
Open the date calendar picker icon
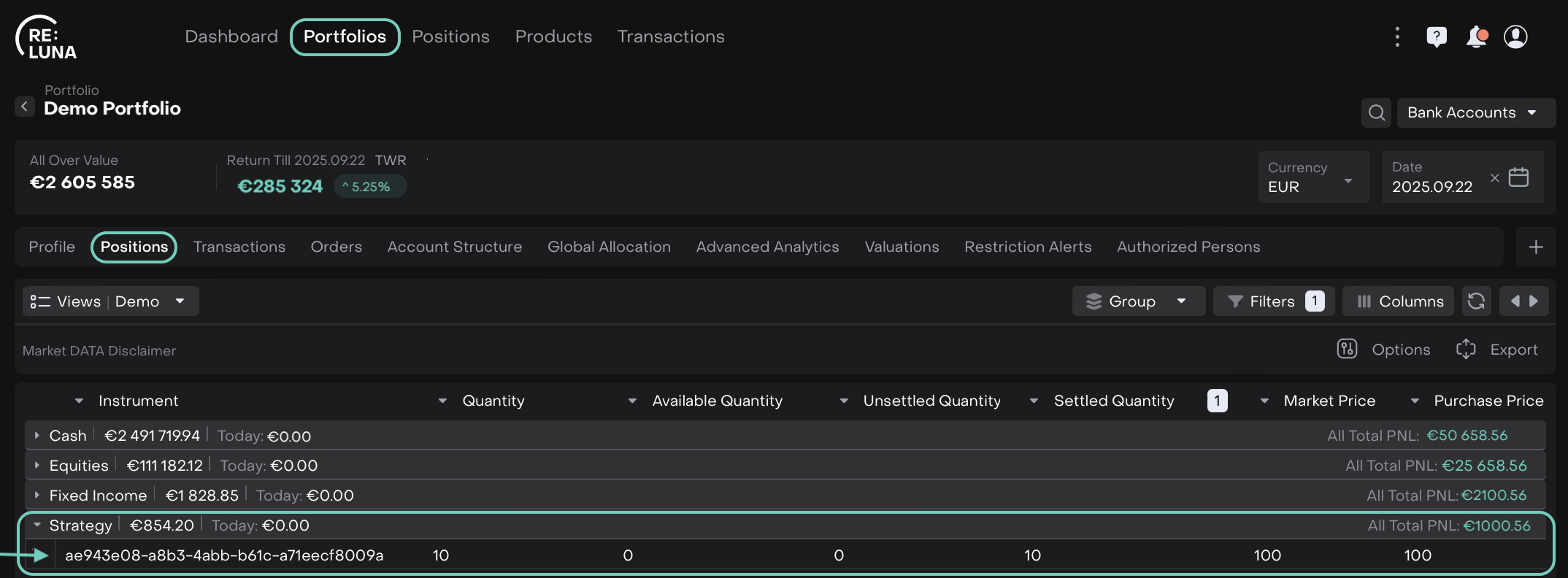point(1518,177)
